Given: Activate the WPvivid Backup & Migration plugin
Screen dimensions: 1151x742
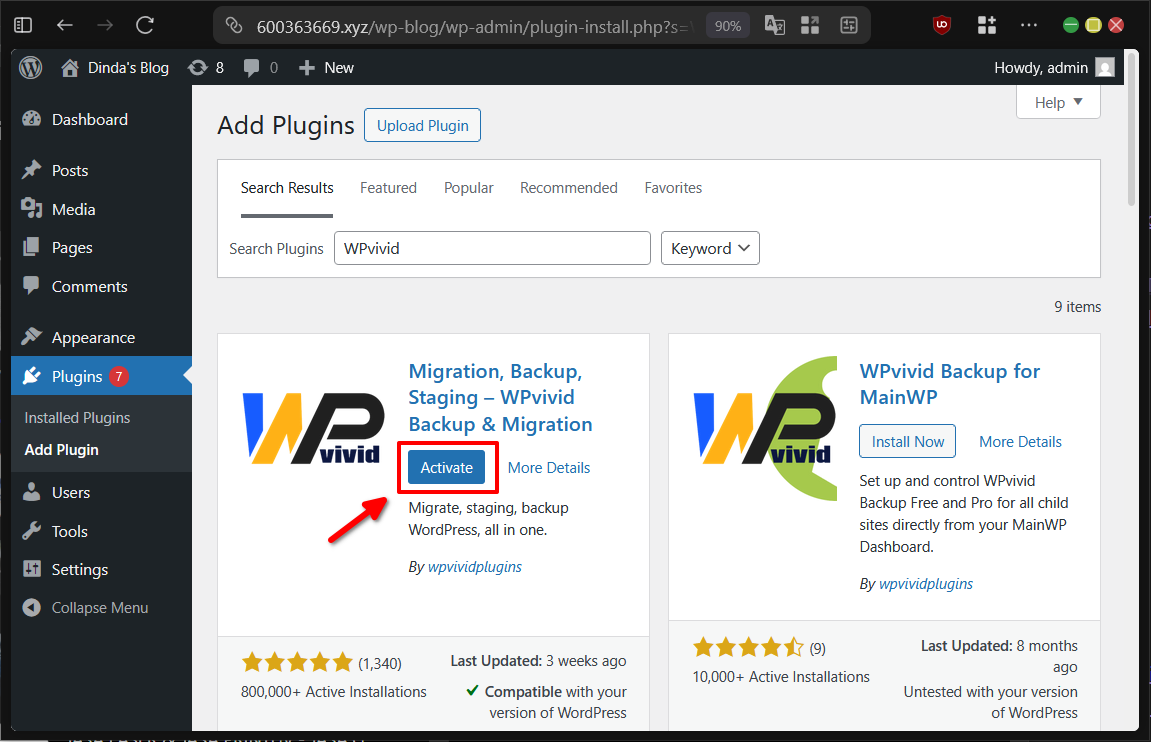Looking at the screenshot, I should pyautogui.click(x=447, y=467).
